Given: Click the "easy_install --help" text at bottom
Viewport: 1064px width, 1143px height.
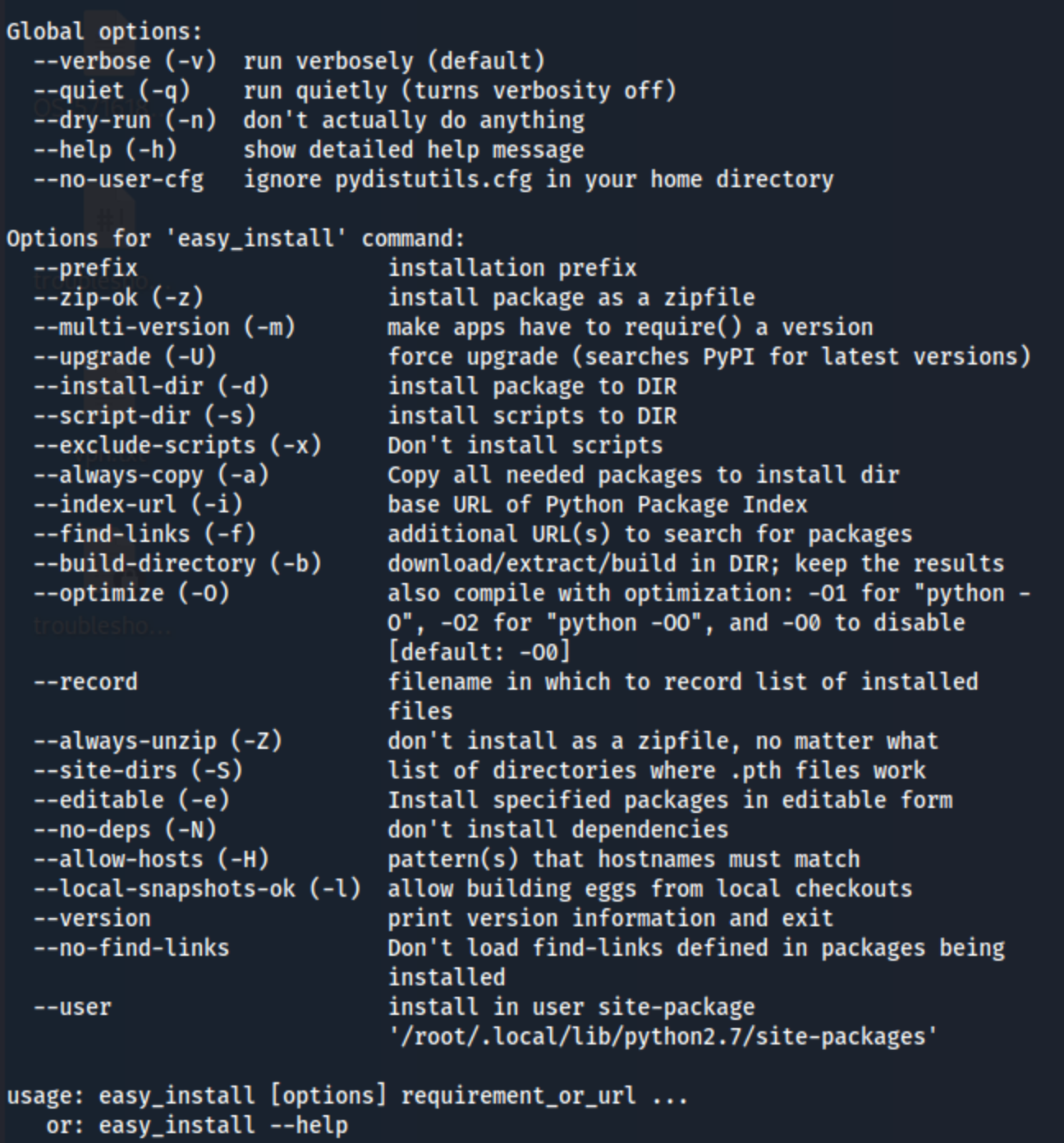Looking at the screenshot, I should 223,1126.
